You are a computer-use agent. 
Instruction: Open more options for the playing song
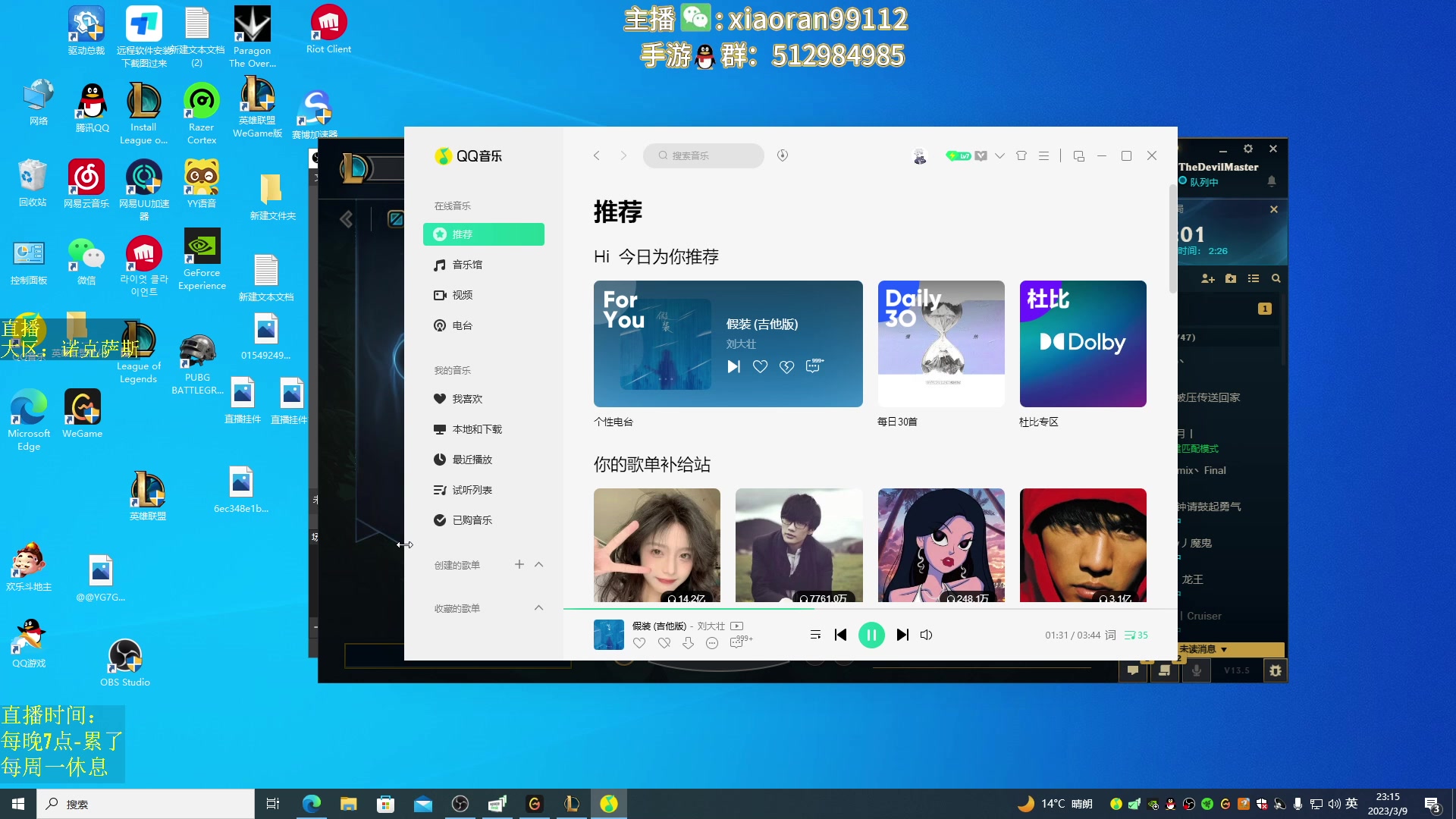(x=712, y=643)
